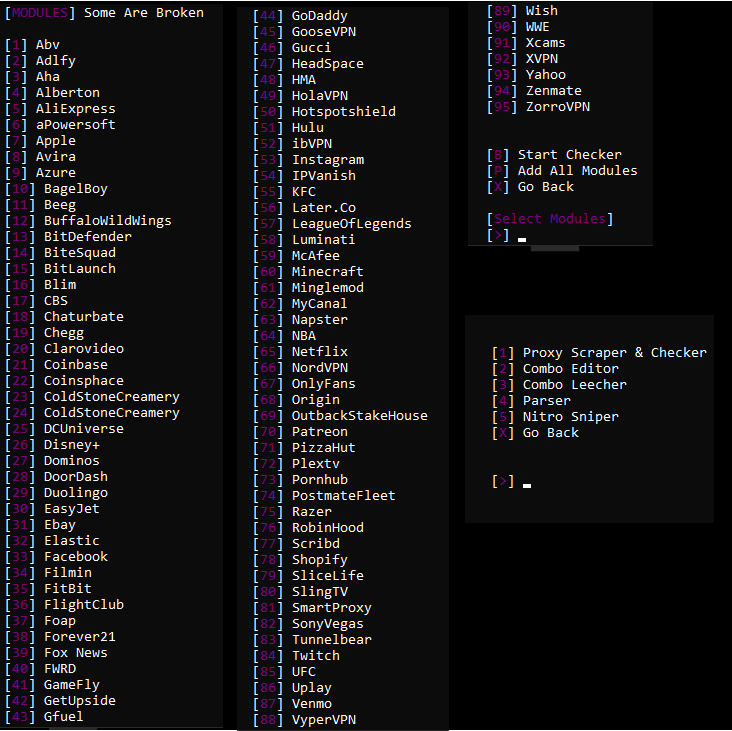Select the Start Checker menu option
This screenshot has height=731, width=732.
554,155
